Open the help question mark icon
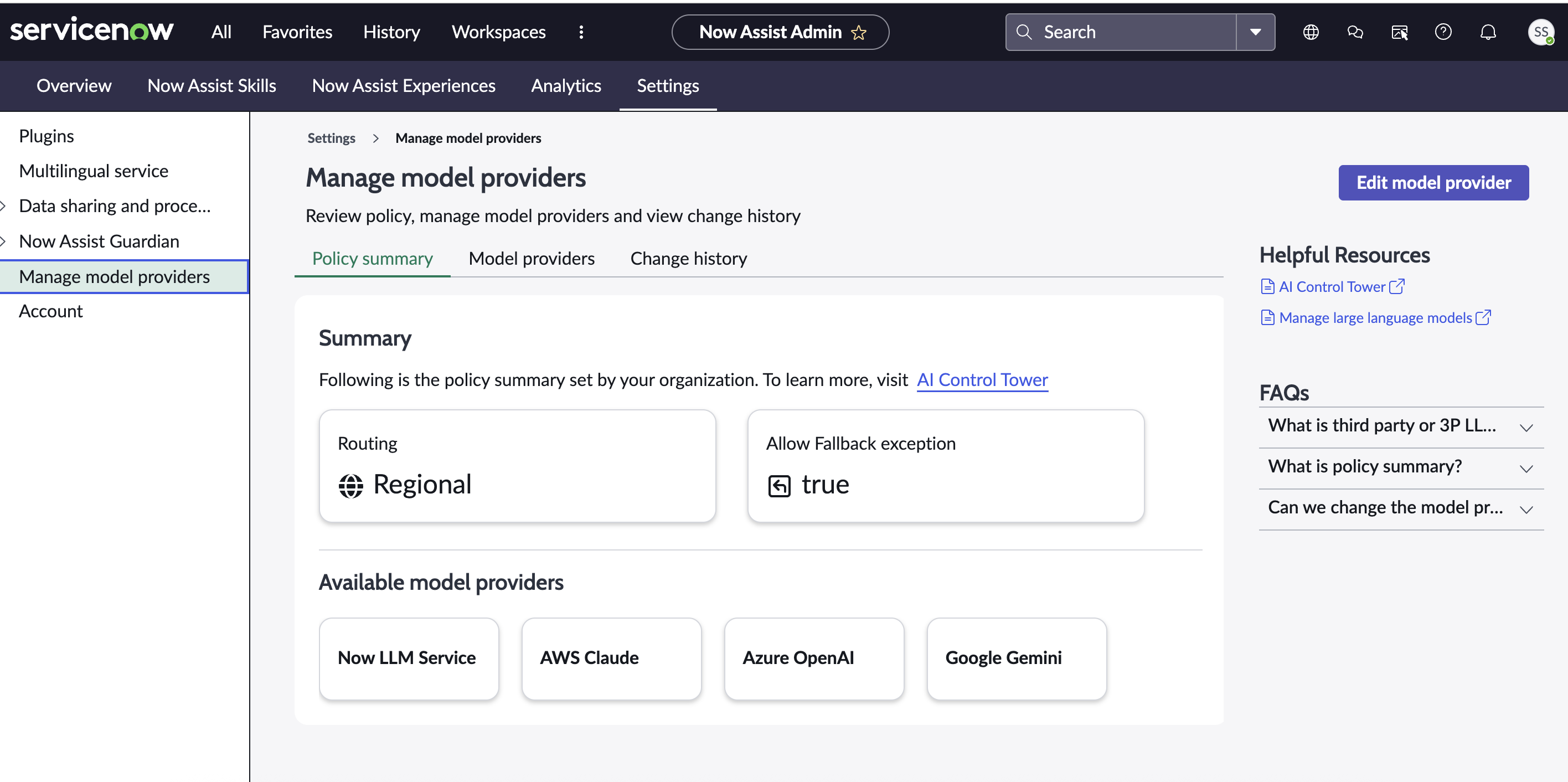Screen dimensions: 1568x782 pos(1443,32)
